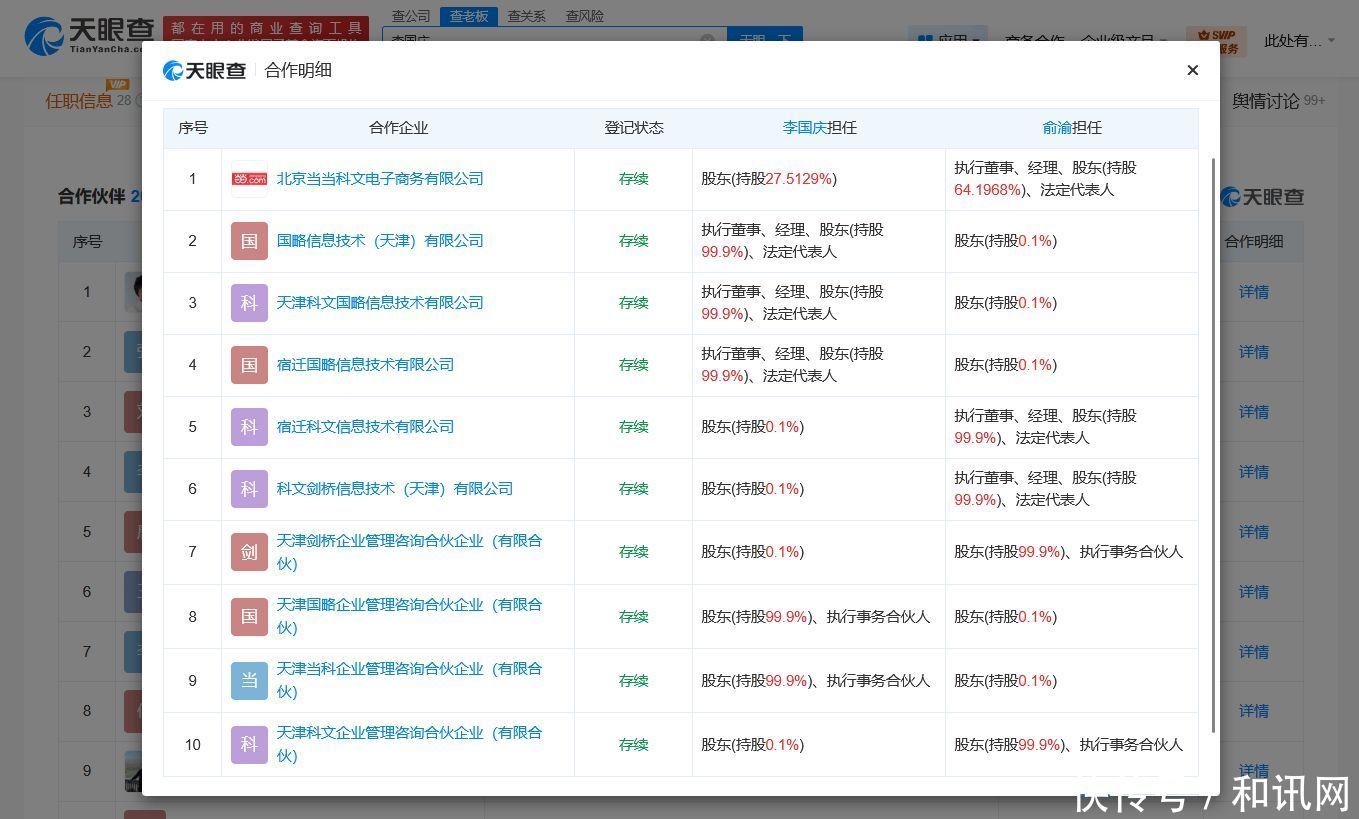Click the 剑 icon beside 天津剑桥企业管理咨询
Image resolution: width=1359 pixels, height=819 pixels.
[249, 552]
